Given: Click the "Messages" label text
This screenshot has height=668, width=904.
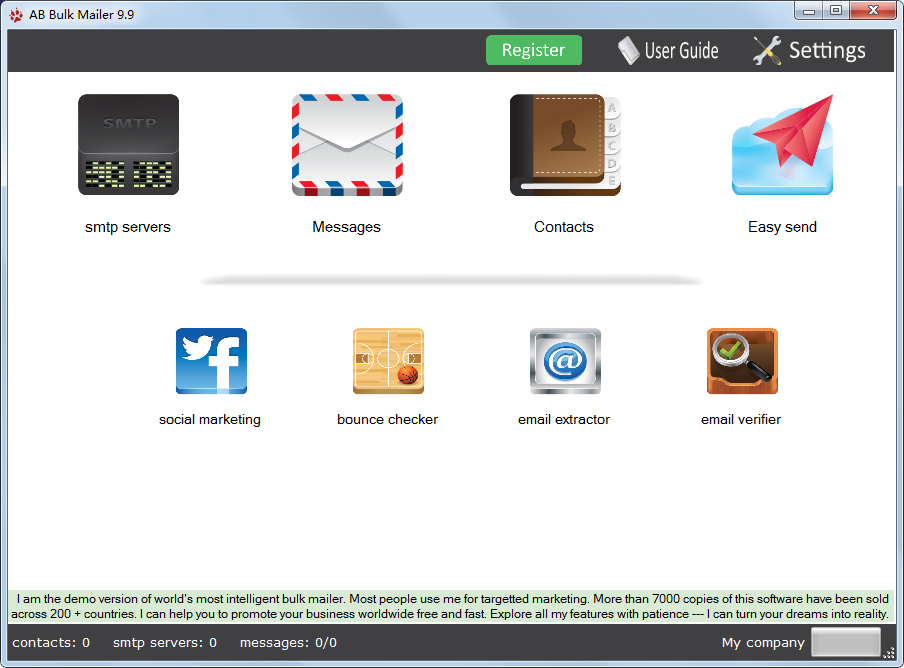Looking at the screenshot, I should 346,227.
